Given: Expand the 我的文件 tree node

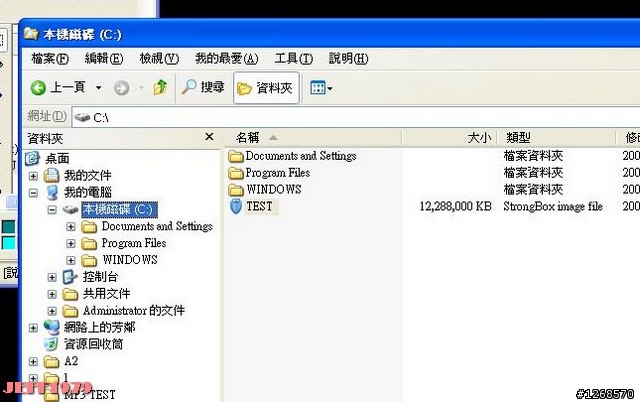Looking at the screenshot, I should coord(33,176).
